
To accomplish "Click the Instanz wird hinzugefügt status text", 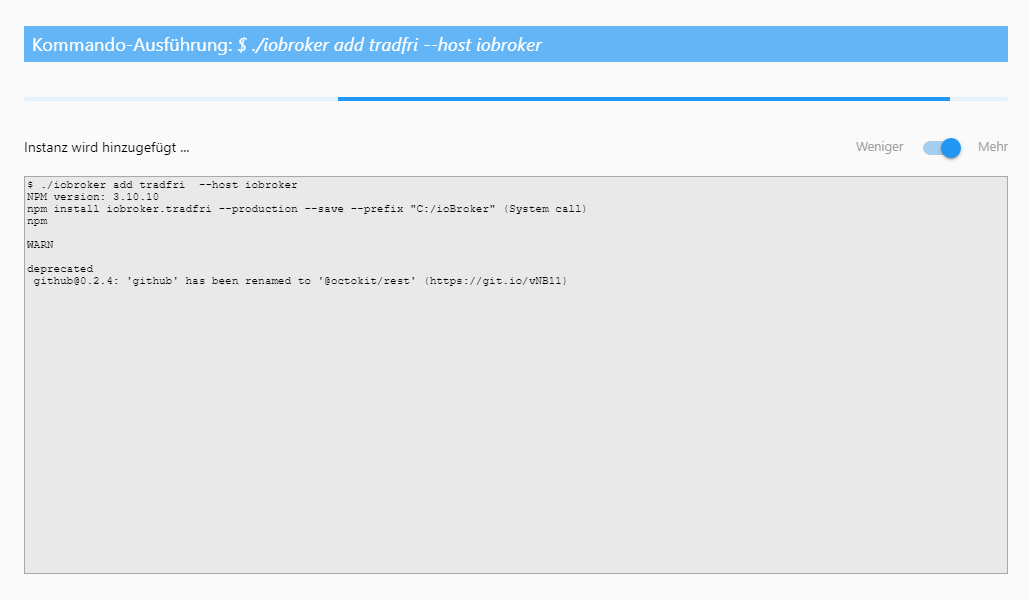I will coord(108,147).
